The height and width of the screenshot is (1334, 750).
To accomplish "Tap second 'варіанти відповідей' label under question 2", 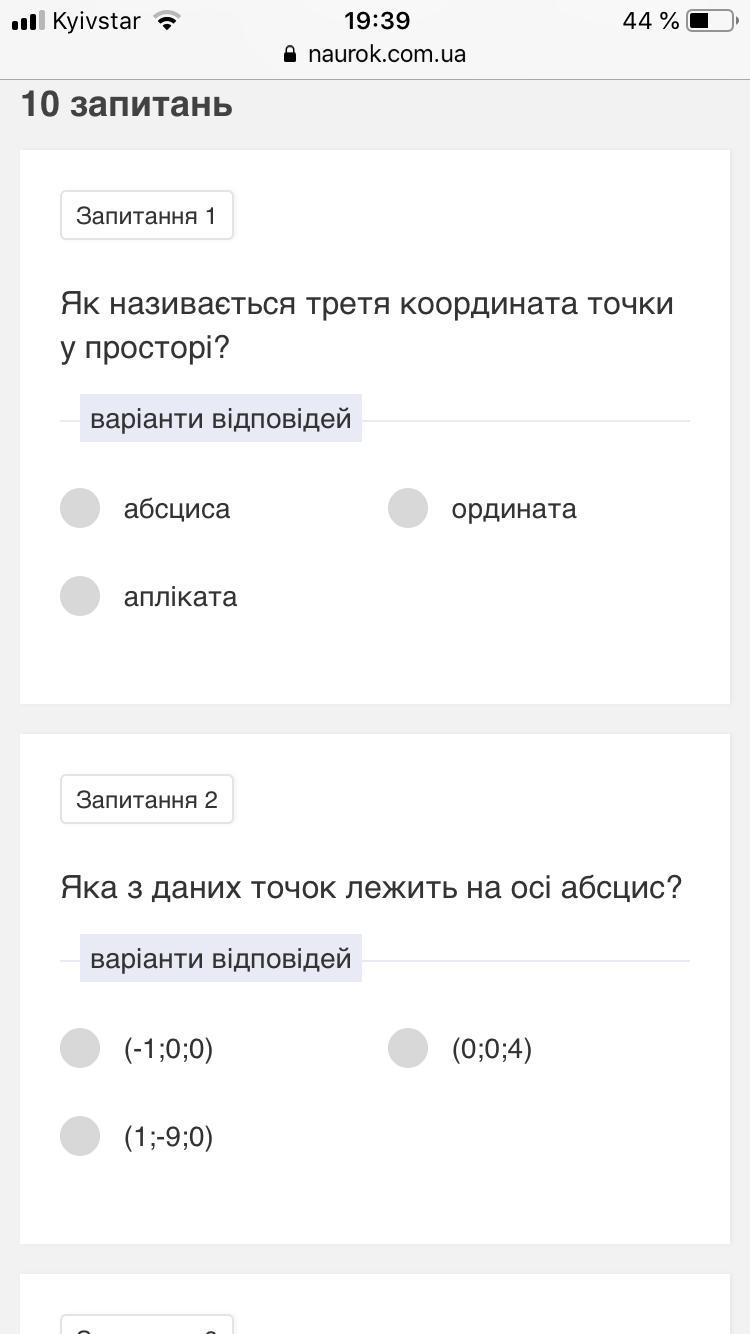I will (x=221, y=958).
